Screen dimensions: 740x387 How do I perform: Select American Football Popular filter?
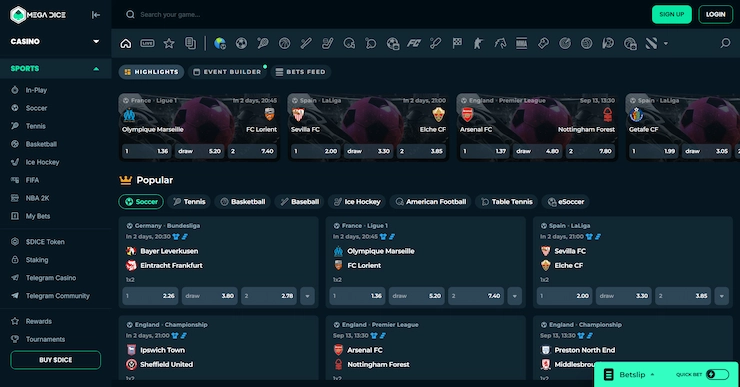tap(430, 202)
